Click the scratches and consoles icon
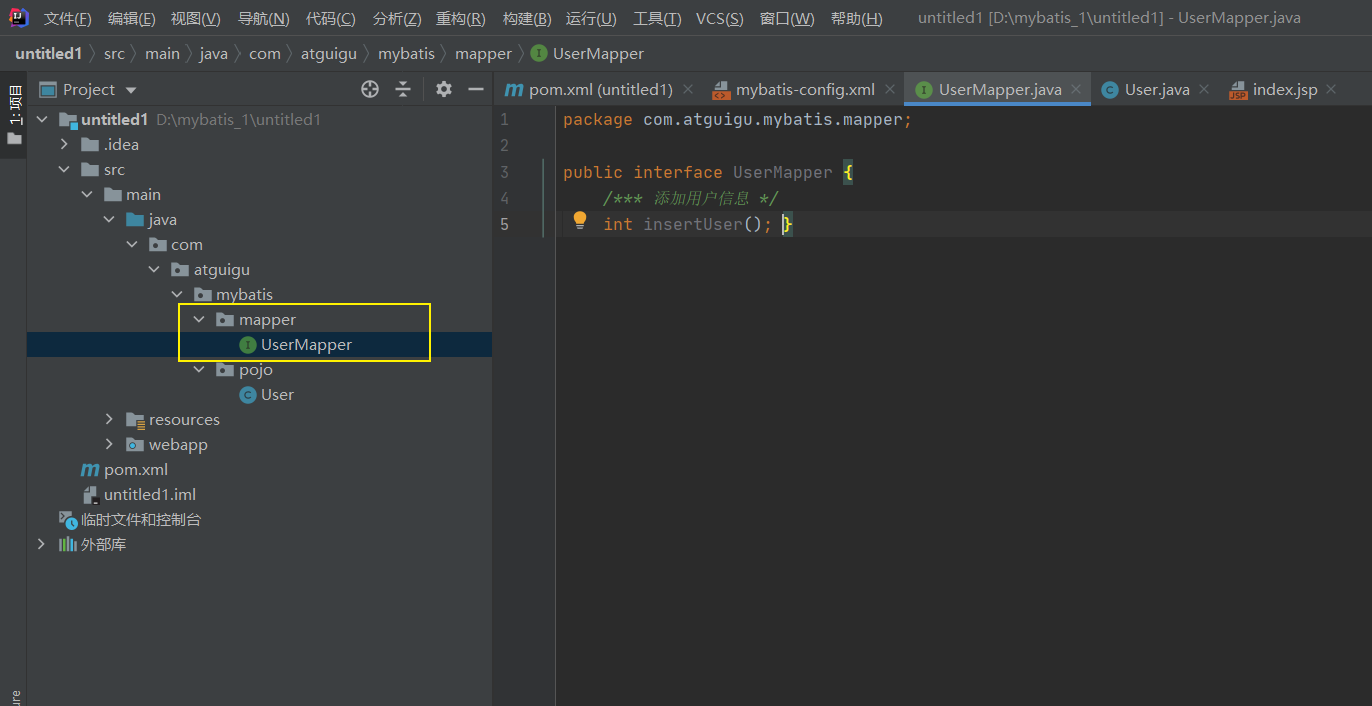Image resolution: width=1372 pixels, height=706 pixels. tap(68, 520)
